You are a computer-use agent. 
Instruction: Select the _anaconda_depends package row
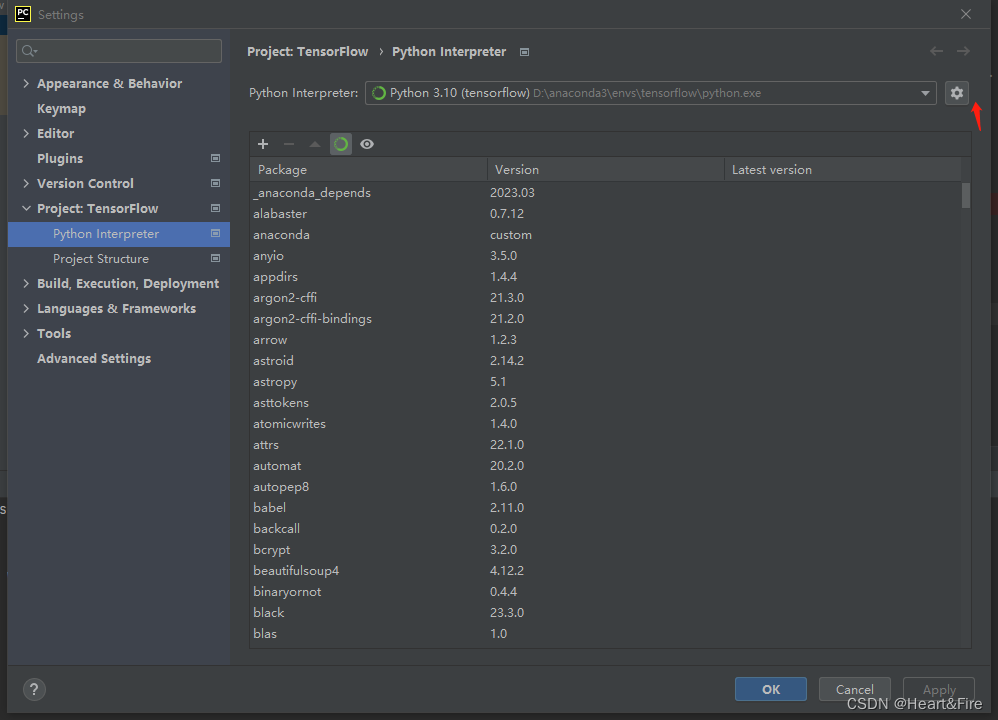tap(605, 192)
